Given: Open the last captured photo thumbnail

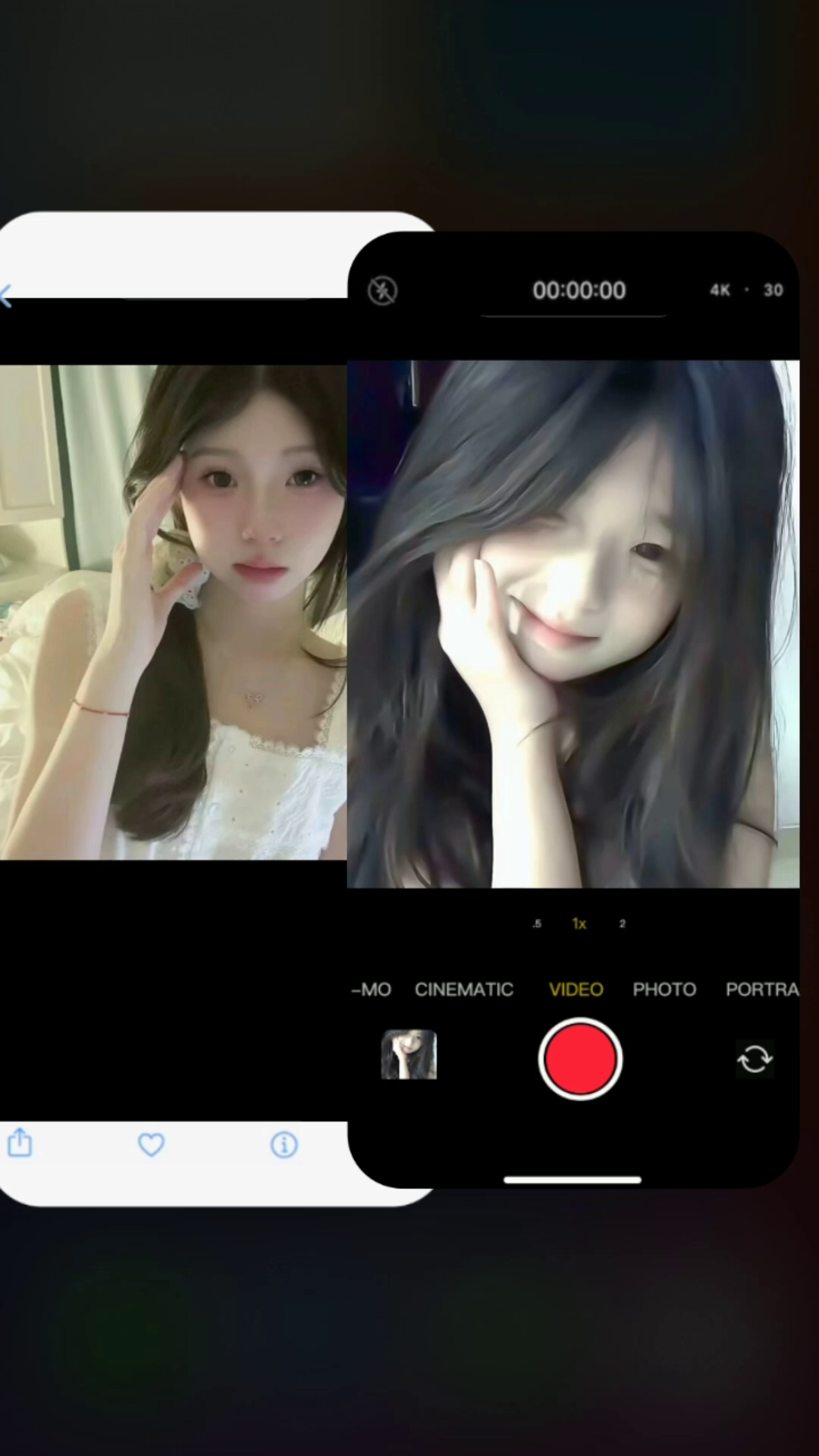Looking at the screenshot, I should coord(409,1054).
